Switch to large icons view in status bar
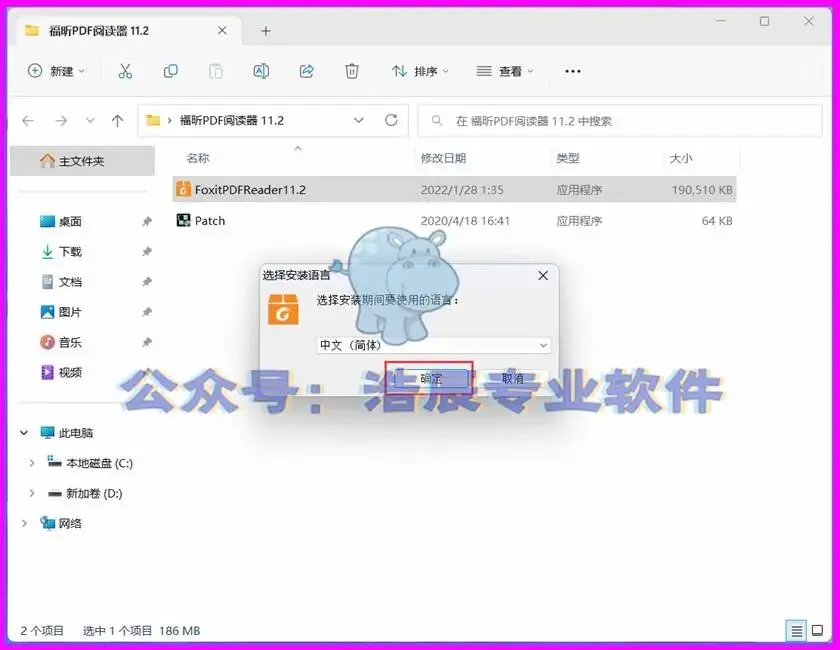Image resolution: width=840 pixels, height=650 pixels. (818, 630)
